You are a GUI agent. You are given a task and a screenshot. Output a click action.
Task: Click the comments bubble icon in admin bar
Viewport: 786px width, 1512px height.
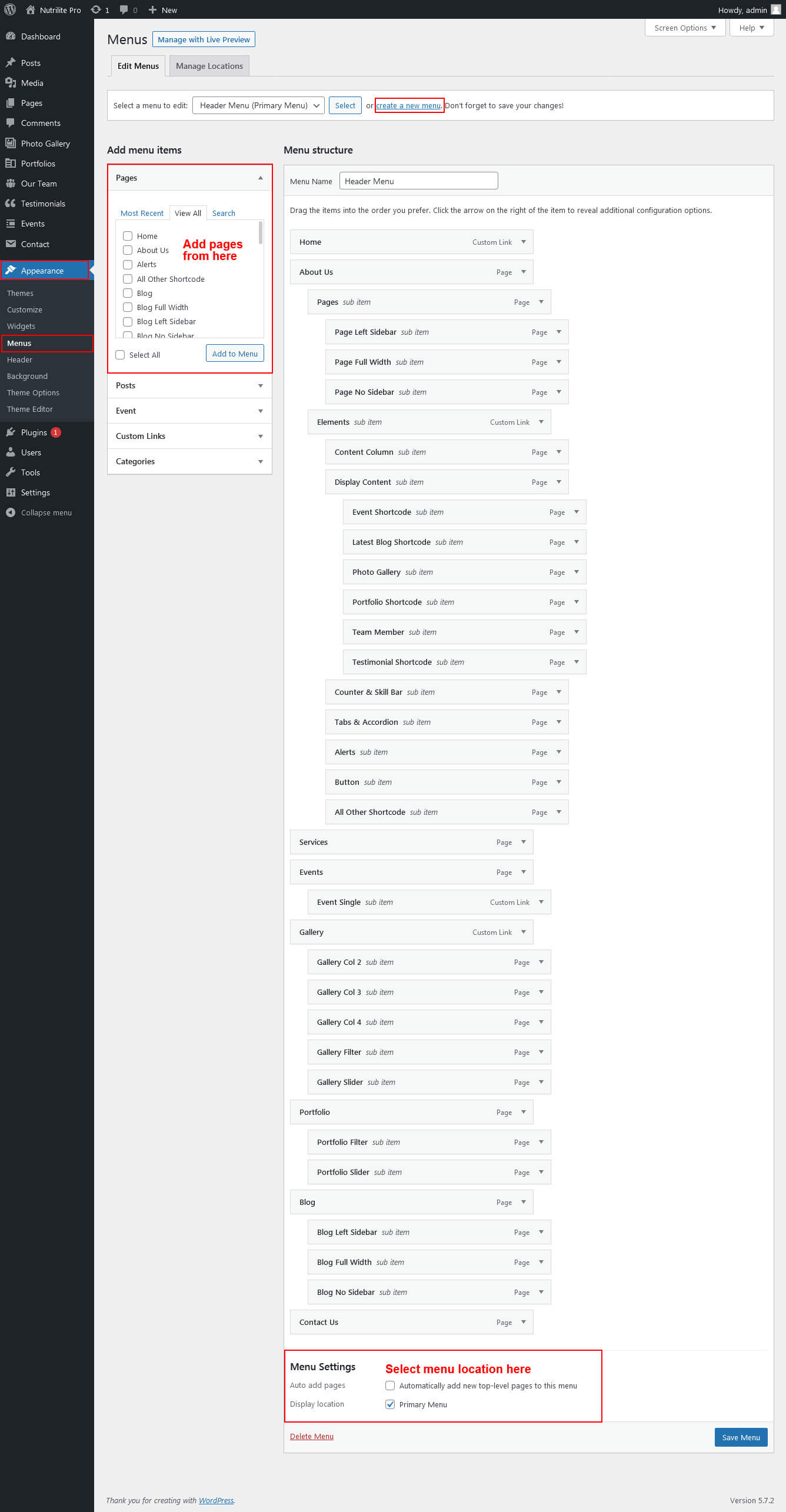(124, 9)
